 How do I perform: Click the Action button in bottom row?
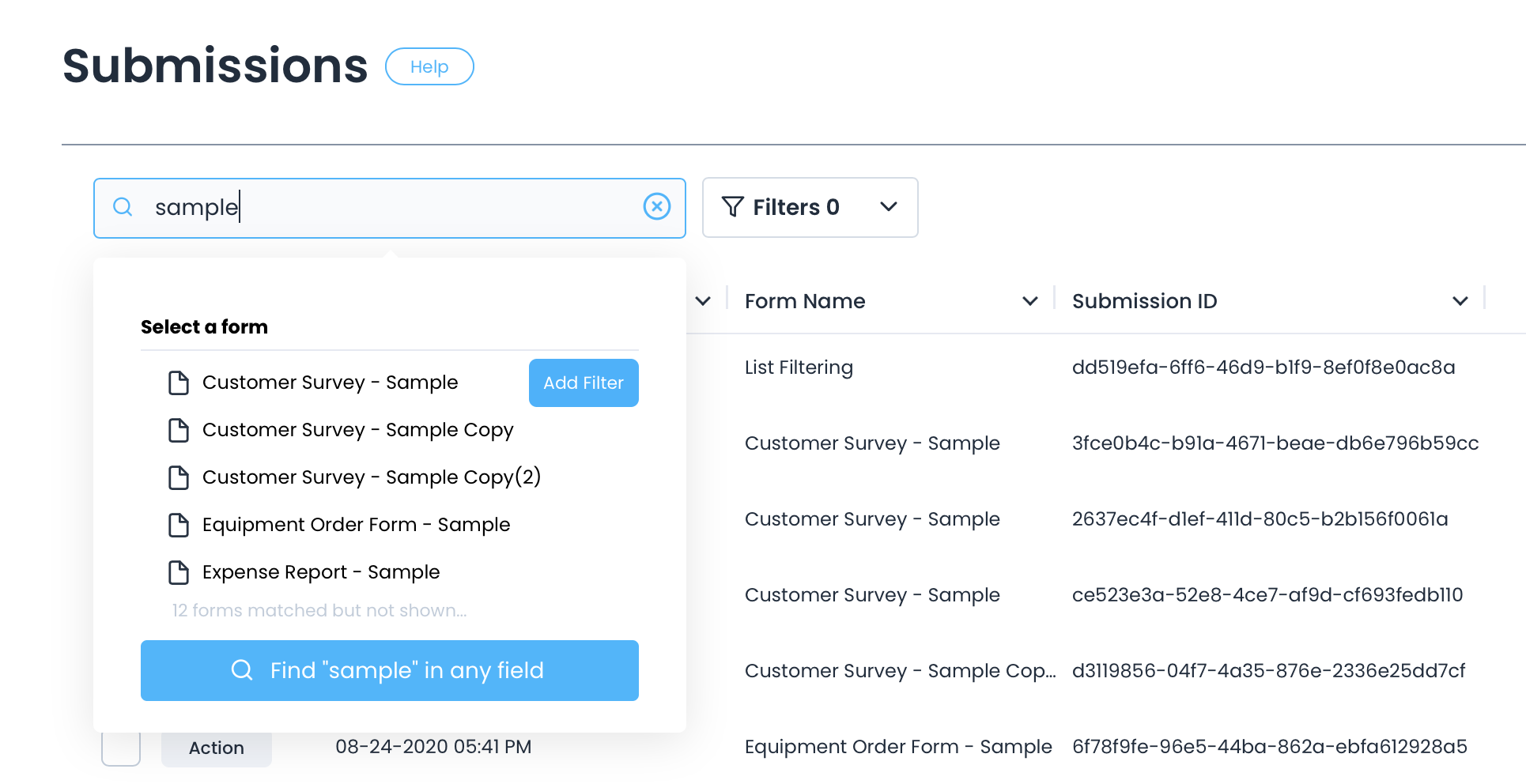tap(216, 748)
